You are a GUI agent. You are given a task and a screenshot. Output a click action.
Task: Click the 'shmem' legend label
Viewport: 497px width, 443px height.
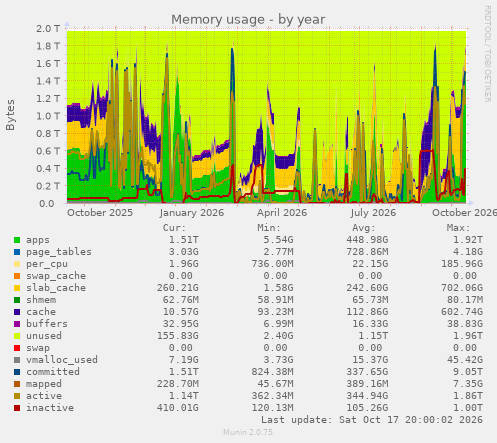pos(41,300)
